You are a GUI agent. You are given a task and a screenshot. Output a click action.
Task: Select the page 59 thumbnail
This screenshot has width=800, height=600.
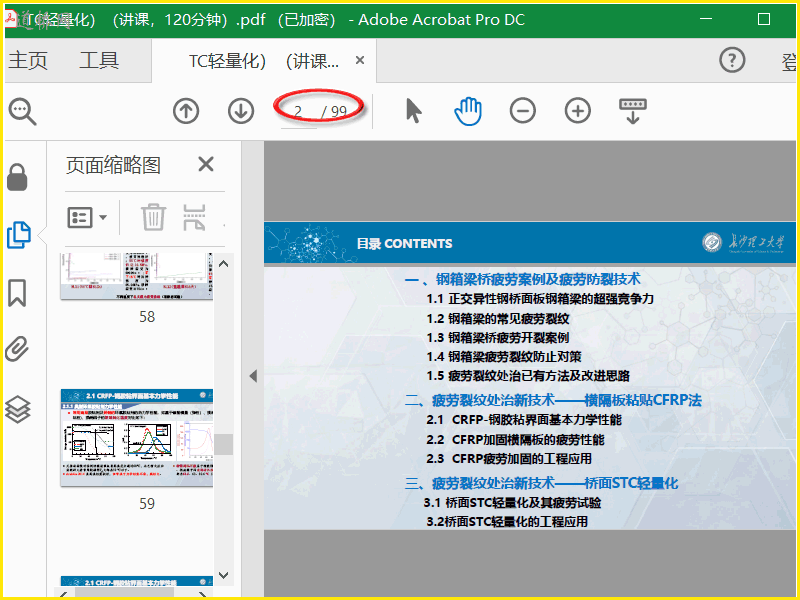137,438
